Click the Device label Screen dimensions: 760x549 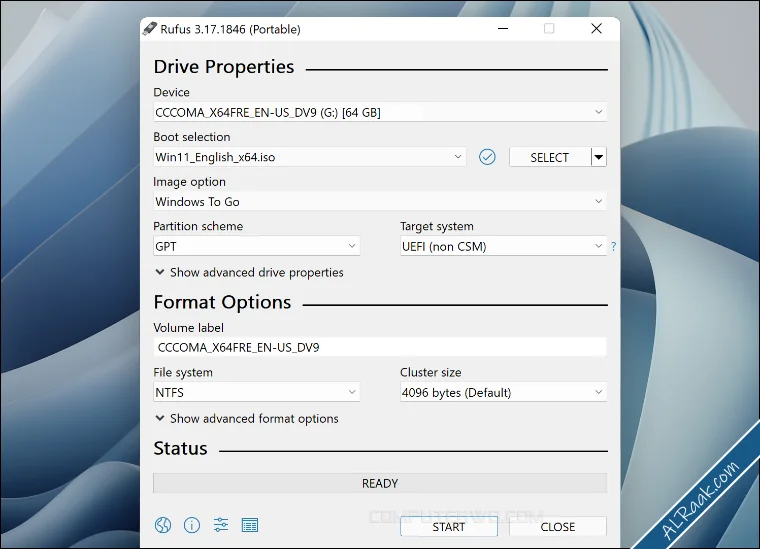pos(172,92)
